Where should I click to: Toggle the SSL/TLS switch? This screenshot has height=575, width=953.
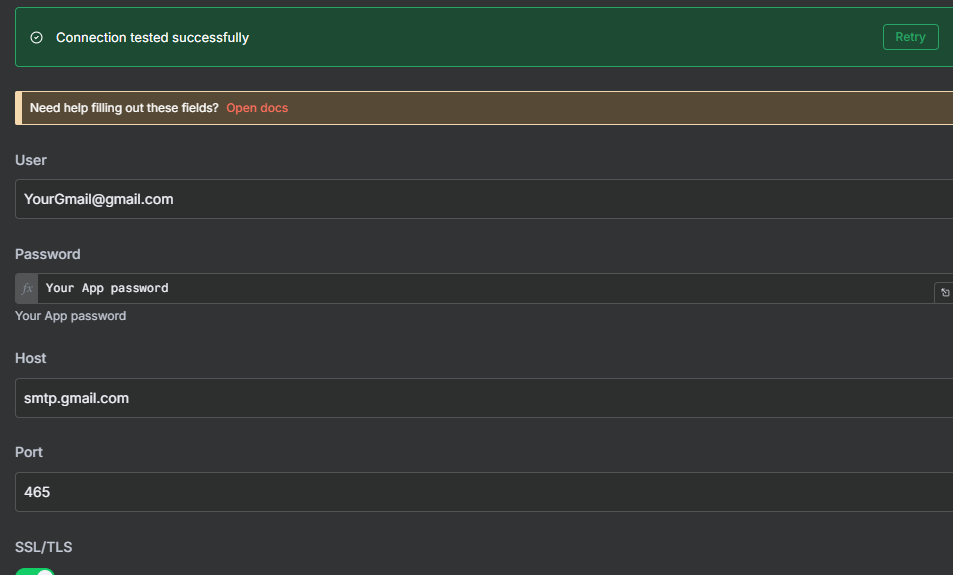click(35, 572)
